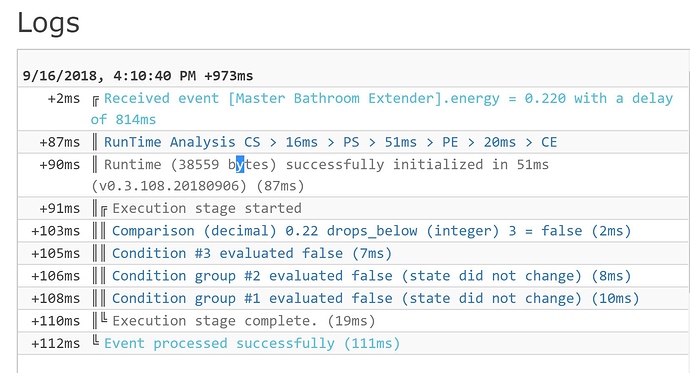Click the Logs heading
Viewport: 690px width, 373px height.
click(x=48, y=23)
